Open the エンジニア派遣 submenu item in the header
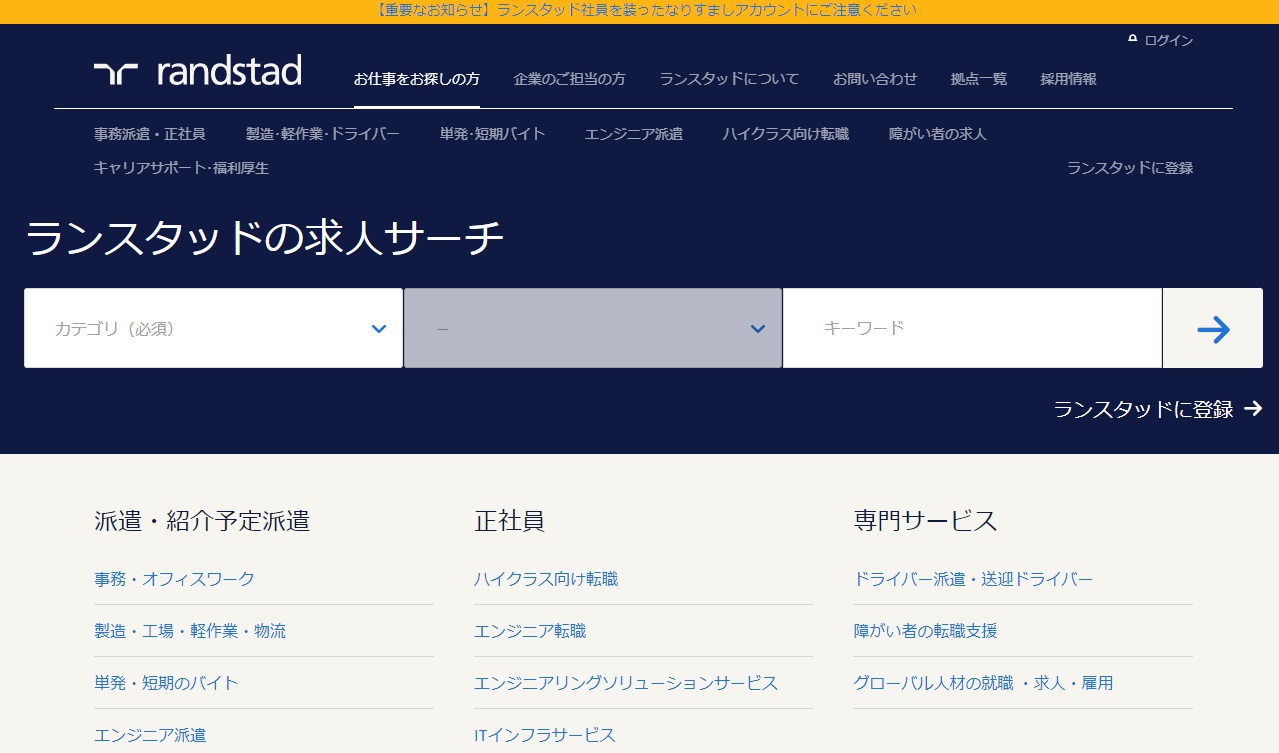 (634, 134)
